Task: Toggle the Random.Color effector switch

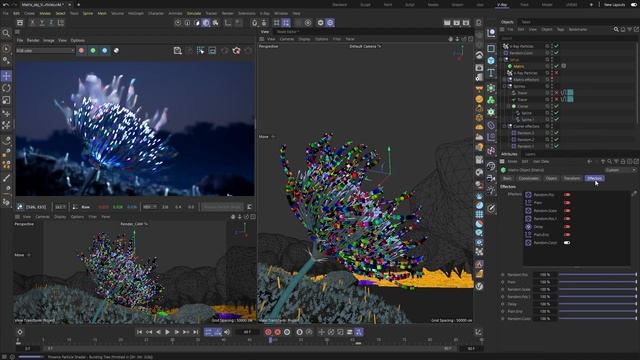Action: pos(567,242)
